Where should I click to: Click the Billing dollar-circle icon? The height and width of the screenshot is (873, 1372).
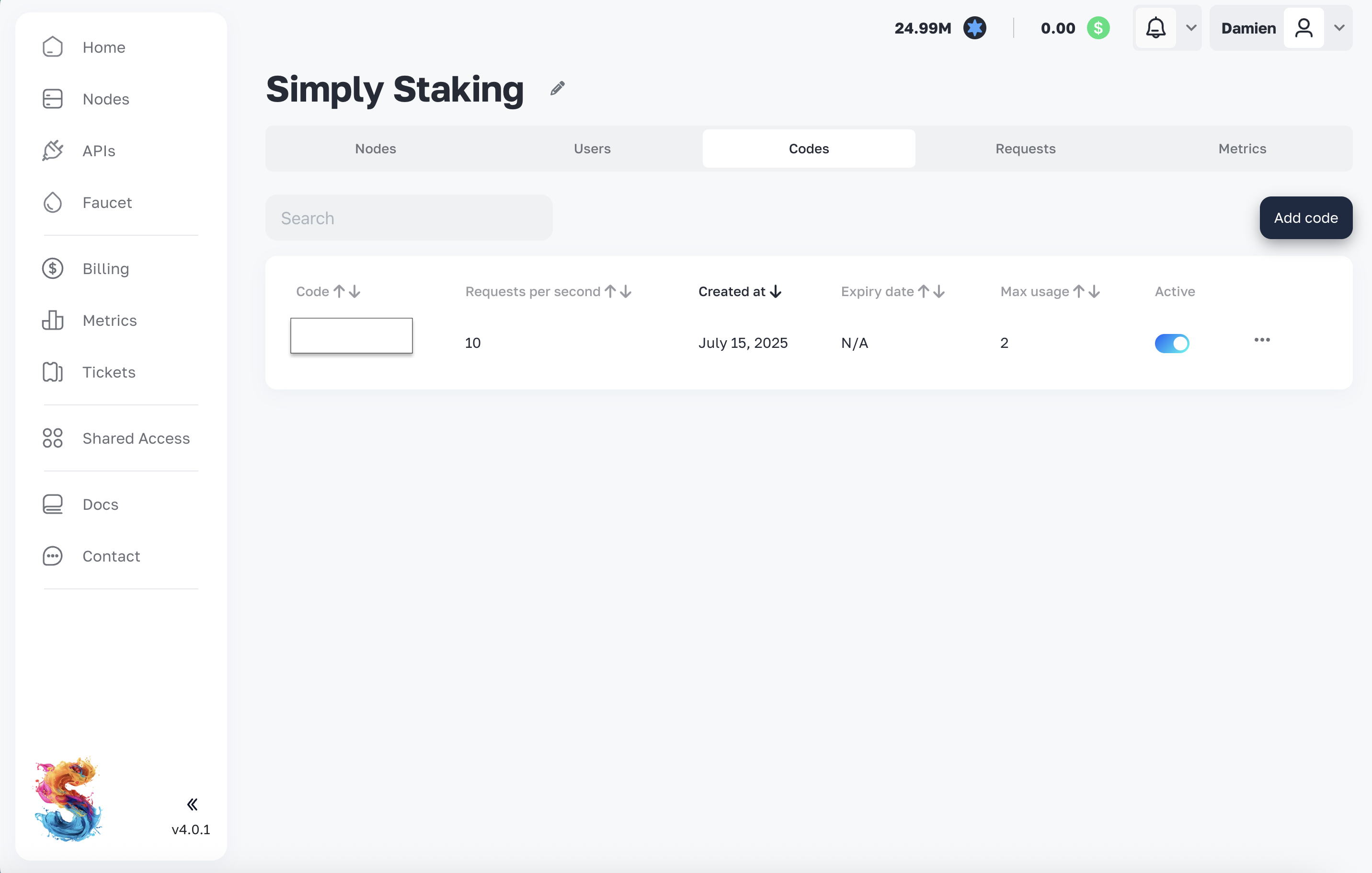click(x=52, y=268)
